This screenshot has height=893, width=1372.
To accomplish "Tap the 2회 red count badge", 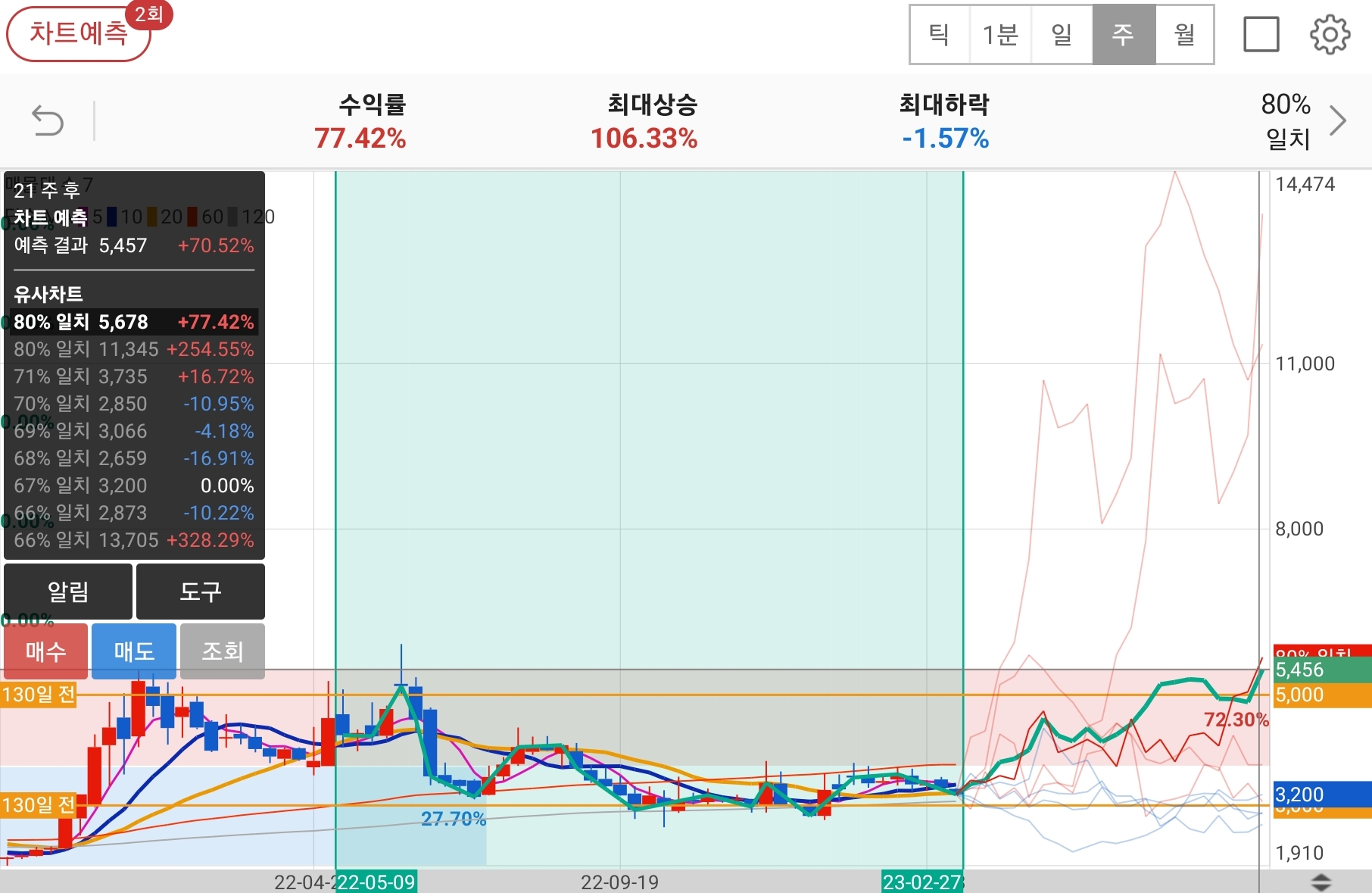I will pyautogui.click(x=149, y=14).
